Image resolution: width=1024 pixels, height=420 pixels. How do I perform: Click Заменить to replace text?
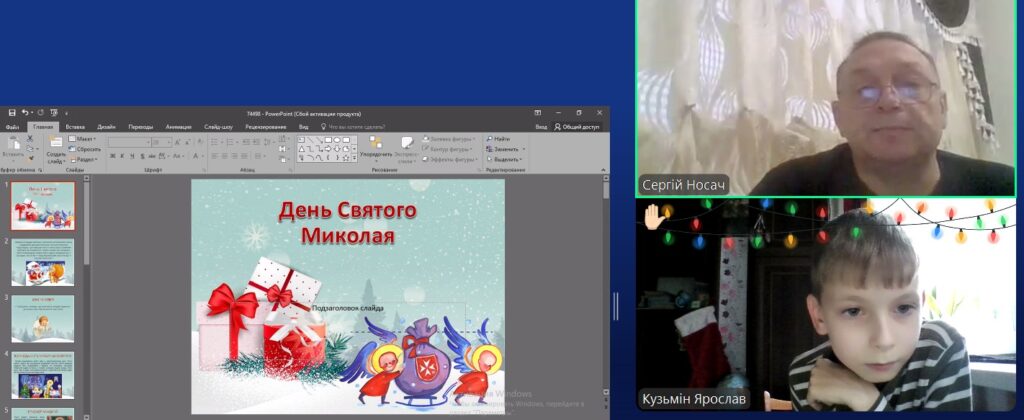point(503,149)
